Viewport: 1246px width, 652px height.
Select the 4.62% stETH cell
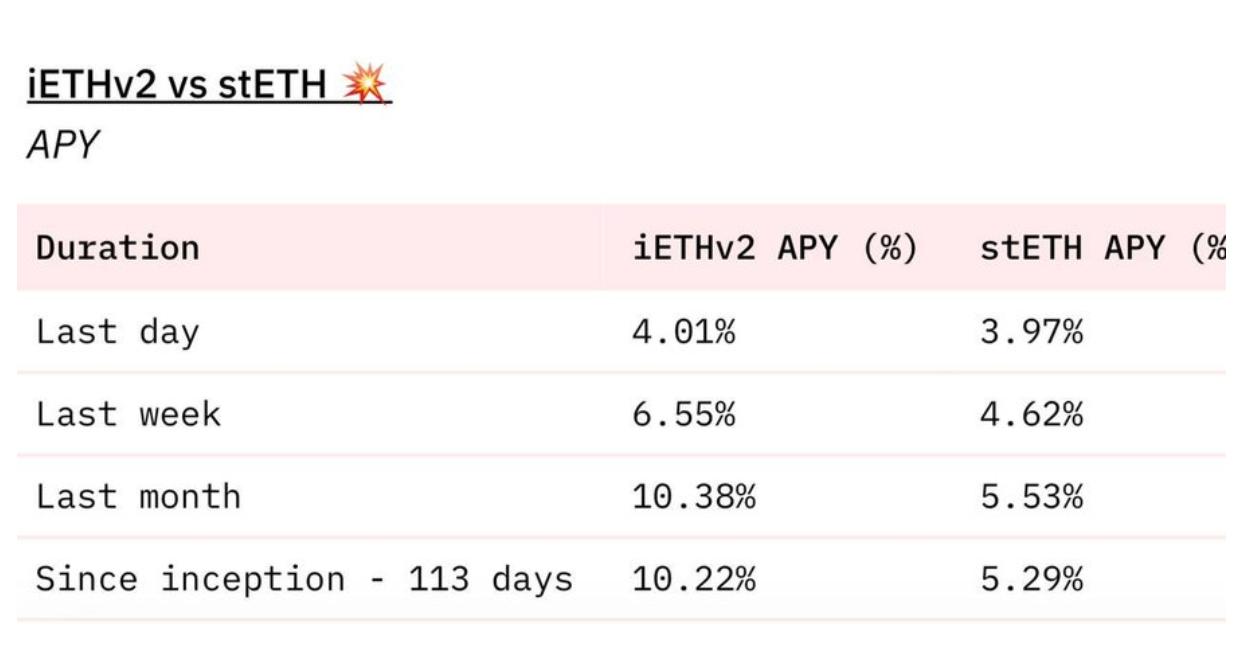click(x=1032, y=414)
